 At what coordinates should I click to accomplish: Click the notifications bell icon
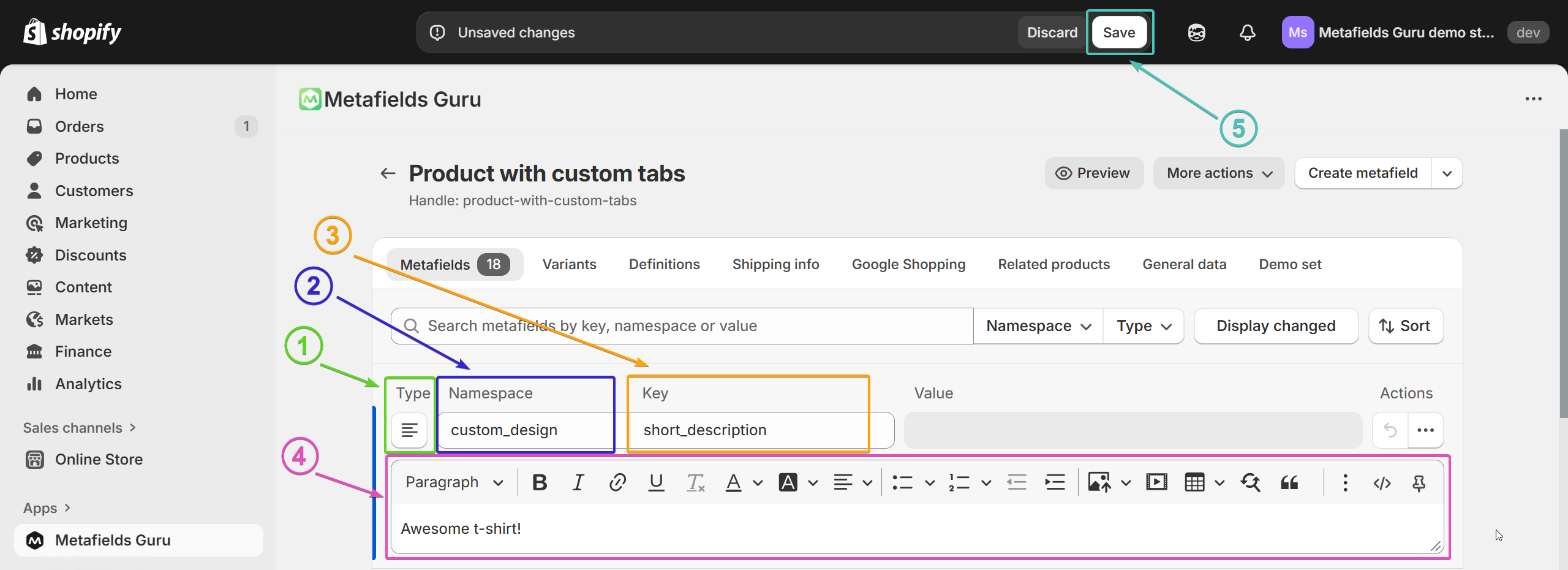(x=1247, y=32)
